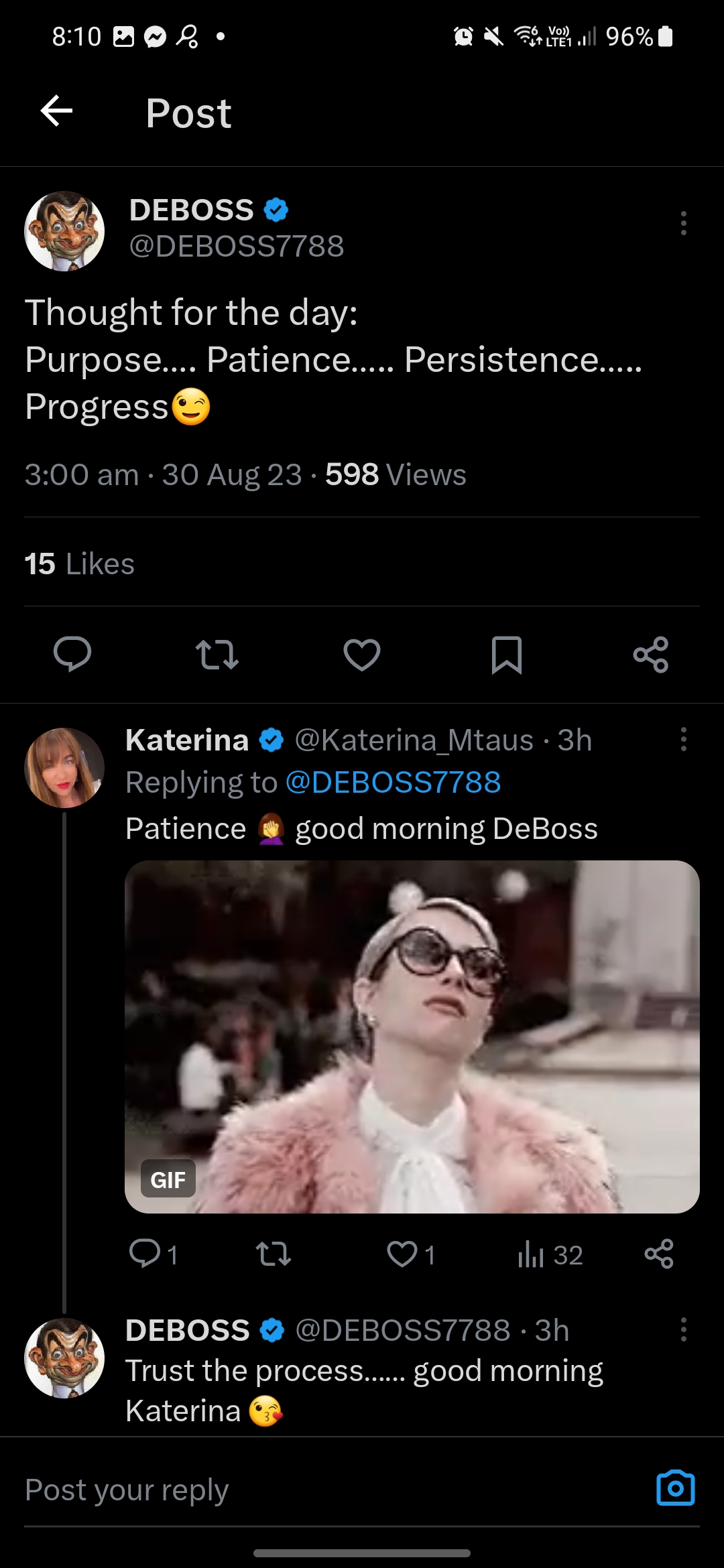The height and width of the screenshot is (1568, 724).
Task: Follow the @DEBOSS7788 mention link
Action: tap(393, 783)
